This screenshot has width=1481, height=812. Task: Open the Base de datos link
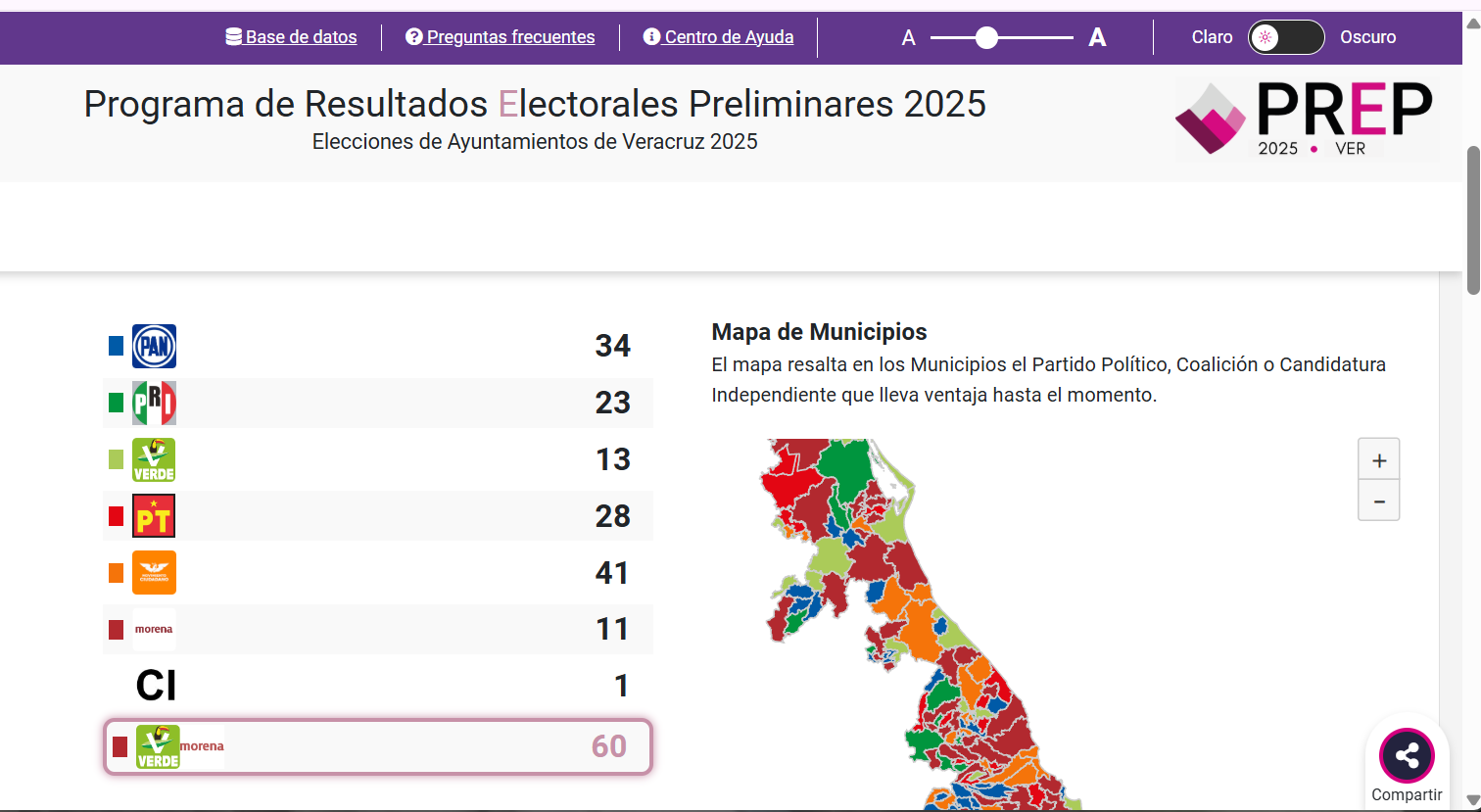tap(292, 37)
